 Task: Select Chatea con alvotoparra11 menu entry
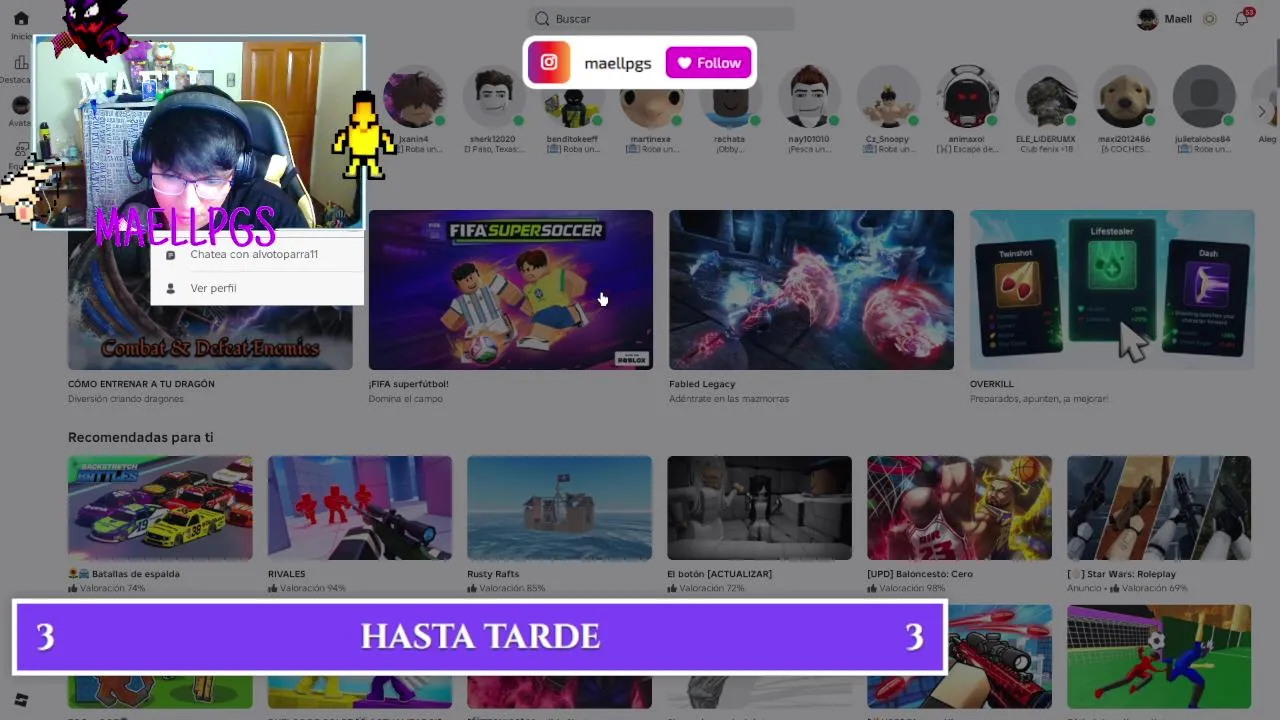(254, 254)
